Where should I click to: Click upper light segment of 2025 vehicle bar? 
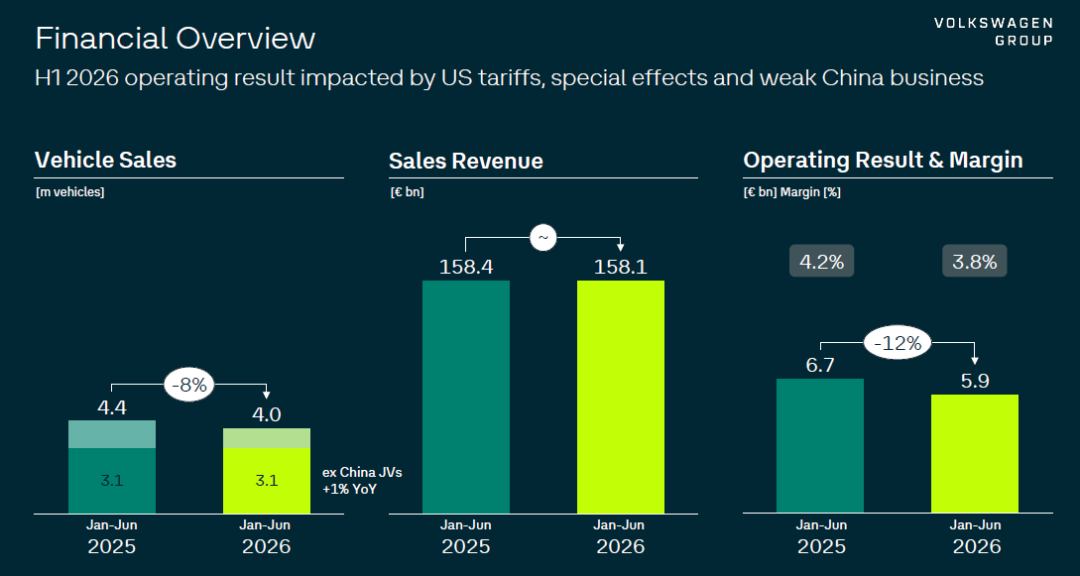[x=112, y=434]
